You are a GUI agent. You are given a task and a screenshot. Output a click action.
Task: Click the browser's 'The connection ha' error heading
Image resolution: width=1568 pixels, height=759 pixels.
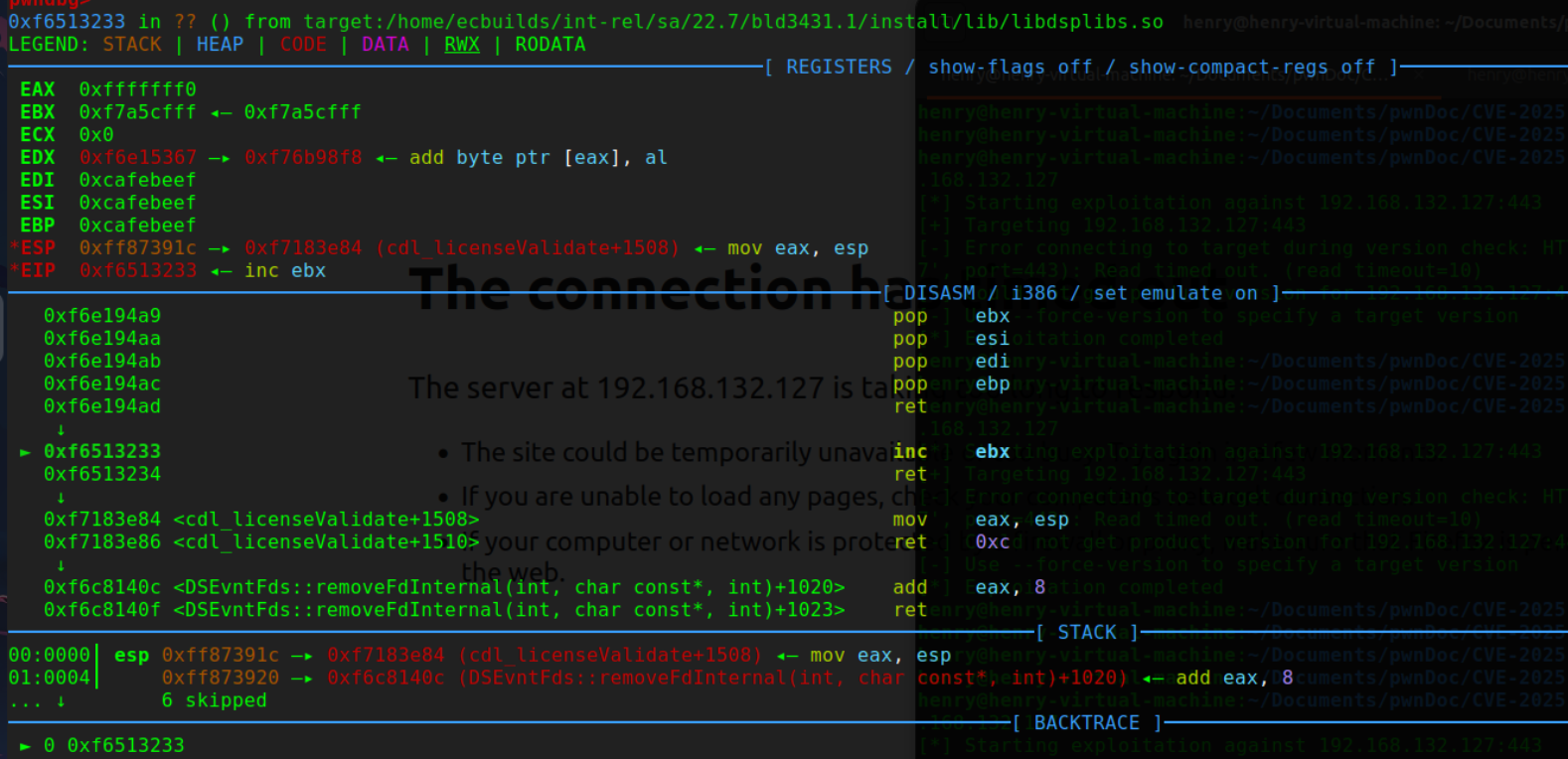click(661, 289)
